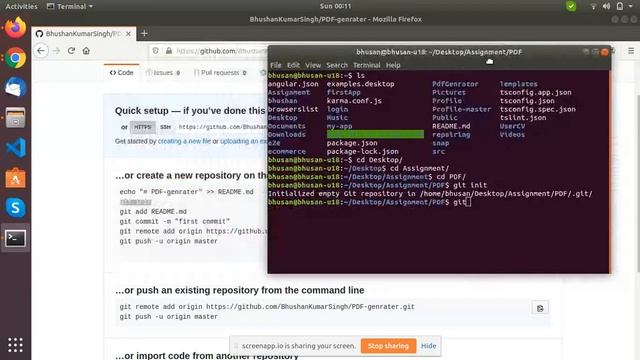Click the Firefox page scrollbar
The width and height of the screenshot is (640, 360).
(x=637, y=184)
